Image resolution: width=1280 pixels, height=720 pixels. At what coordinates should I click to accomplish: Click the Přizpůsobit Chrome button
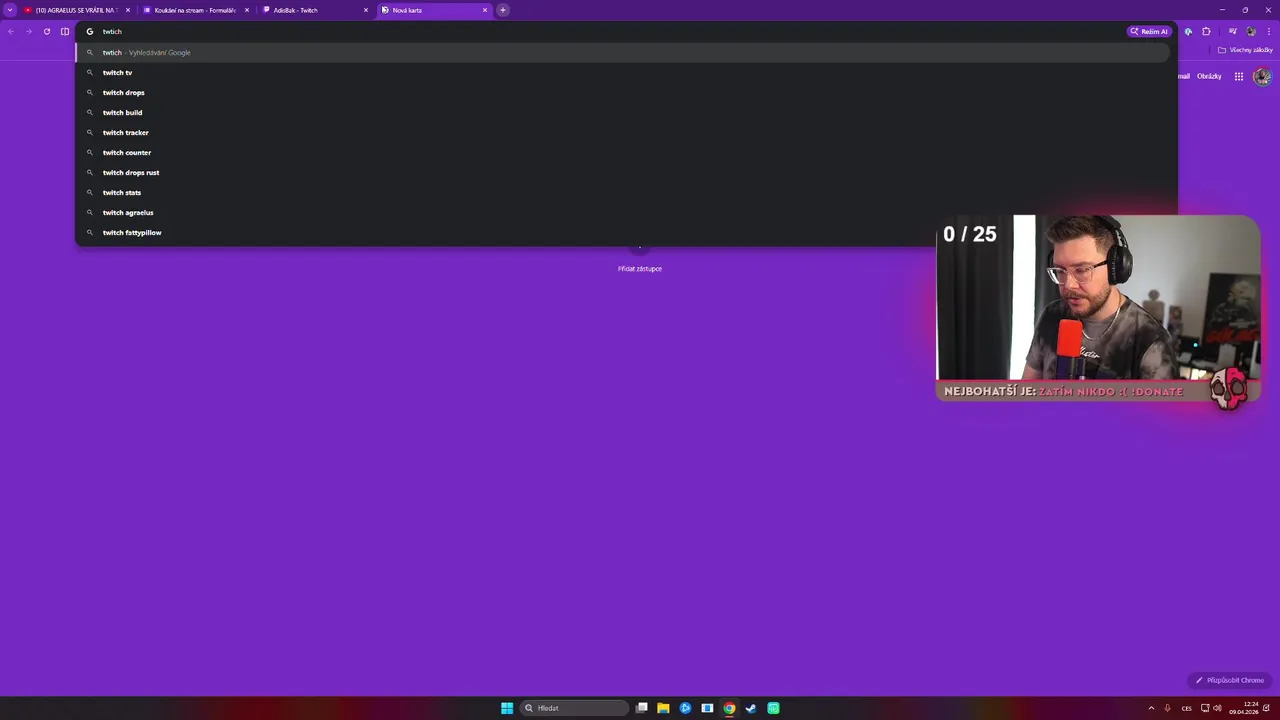click(1229, 680)
